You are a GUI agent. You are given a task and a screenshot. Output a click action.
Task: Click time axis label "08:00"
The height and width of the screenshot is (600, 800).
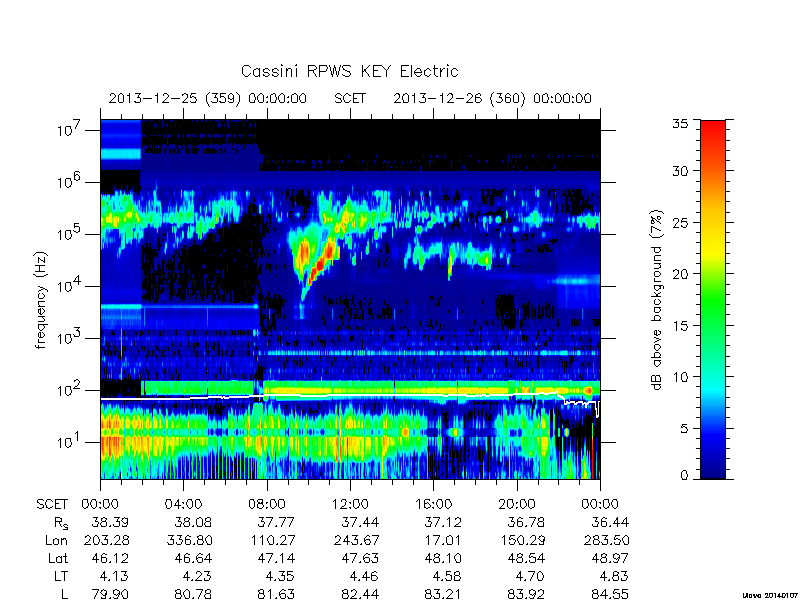(x=267, y=504)
